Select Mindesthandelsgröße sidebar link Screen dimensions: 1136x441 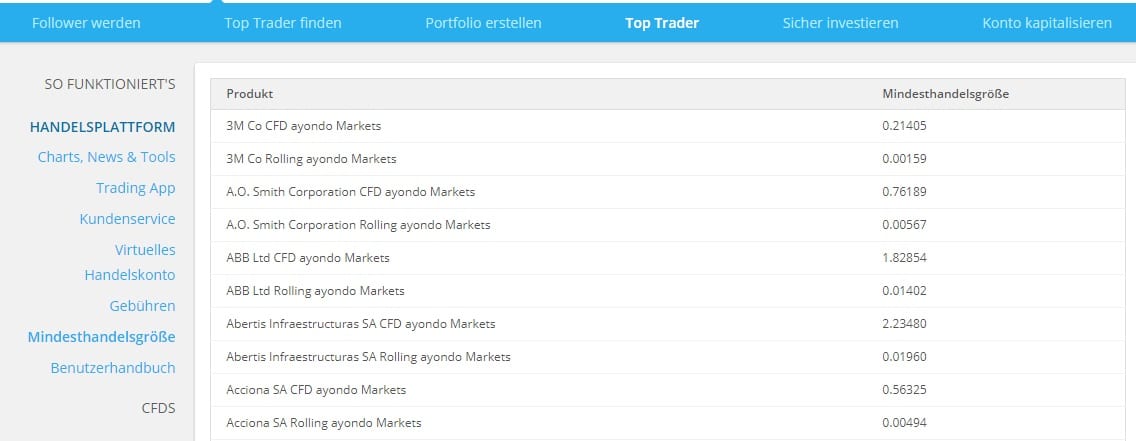102,337
